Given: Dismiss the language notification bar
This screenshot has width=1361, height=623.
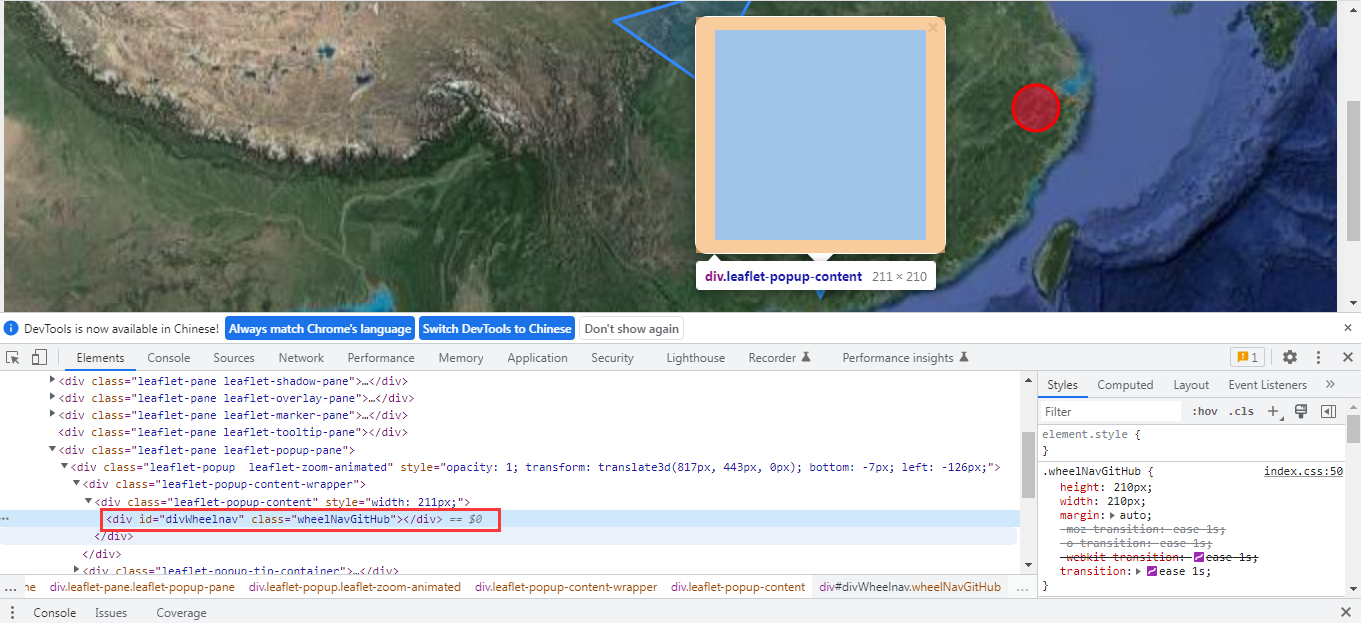Looking at the screenshot, I should 1347,328.
